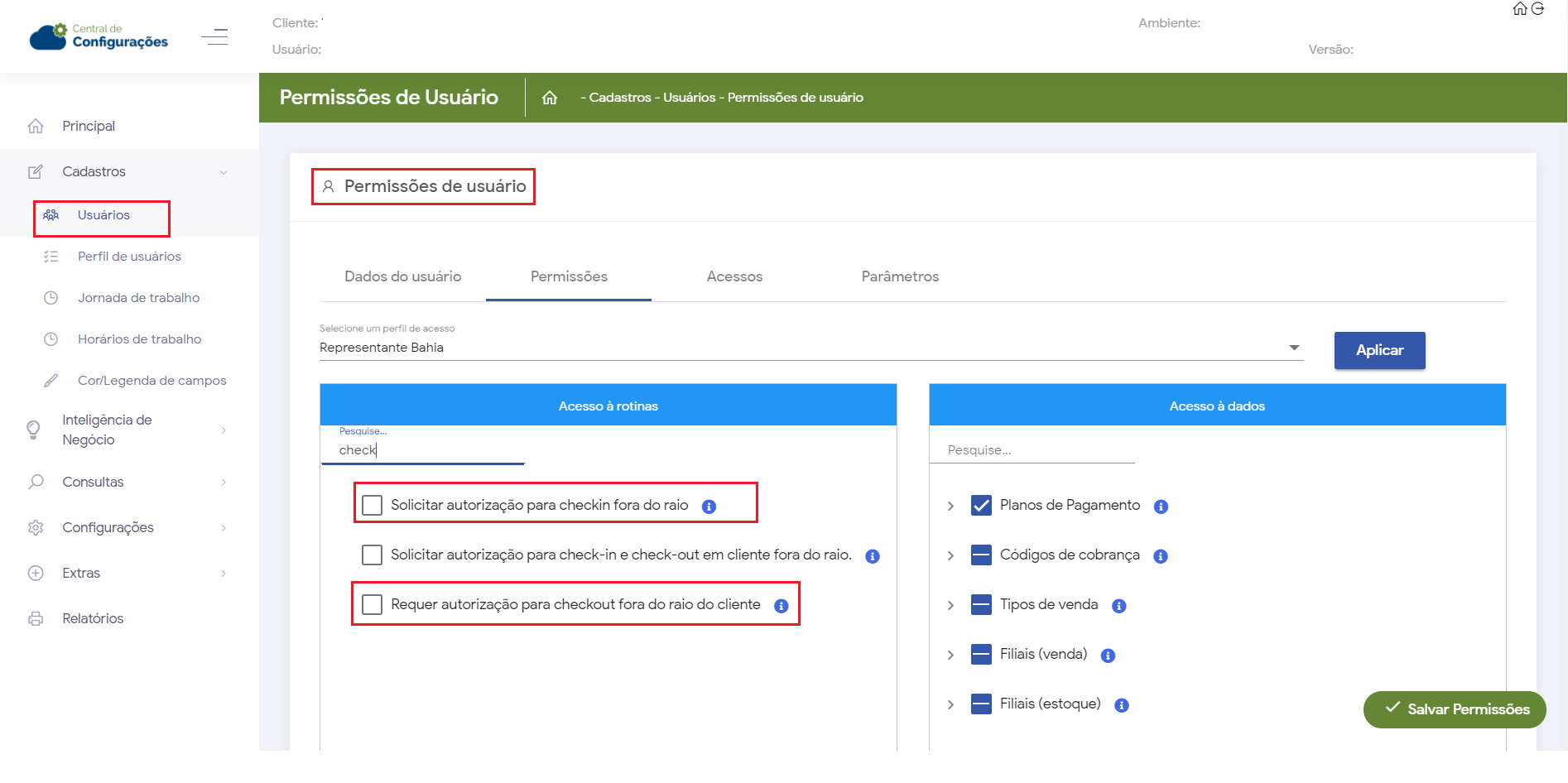Viewport: 1568px width, 783px height.
Task: Click info icon next to Planos de Pagamento
Action: coord(1161,507)
